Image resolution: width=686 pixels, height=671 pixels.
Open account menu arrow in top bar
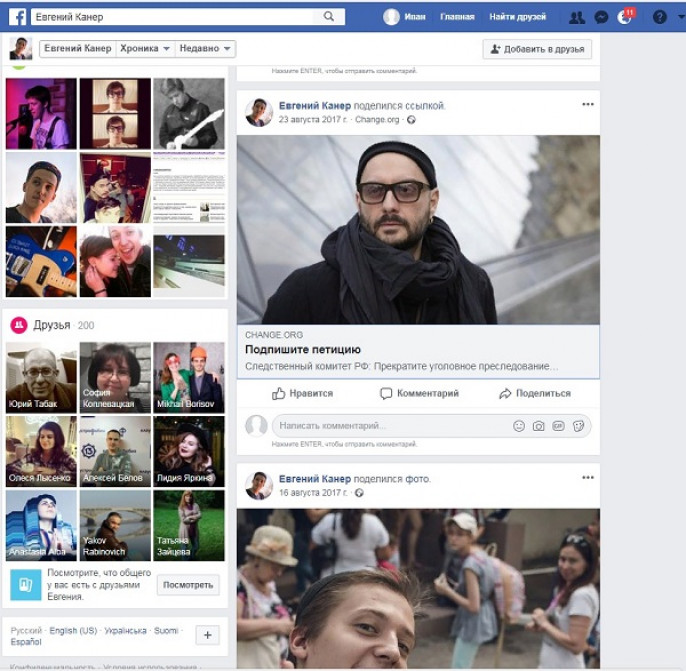(x=681, y=17)
